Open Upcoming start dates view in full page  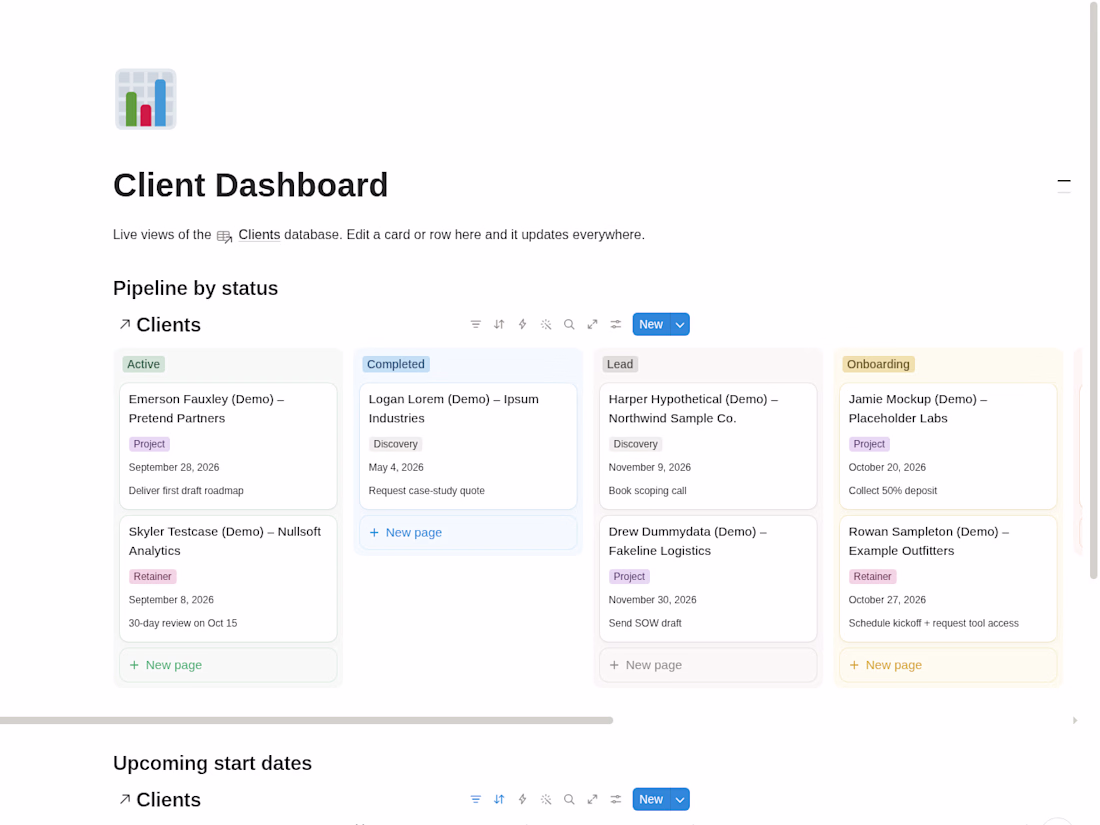pos(593,799)
